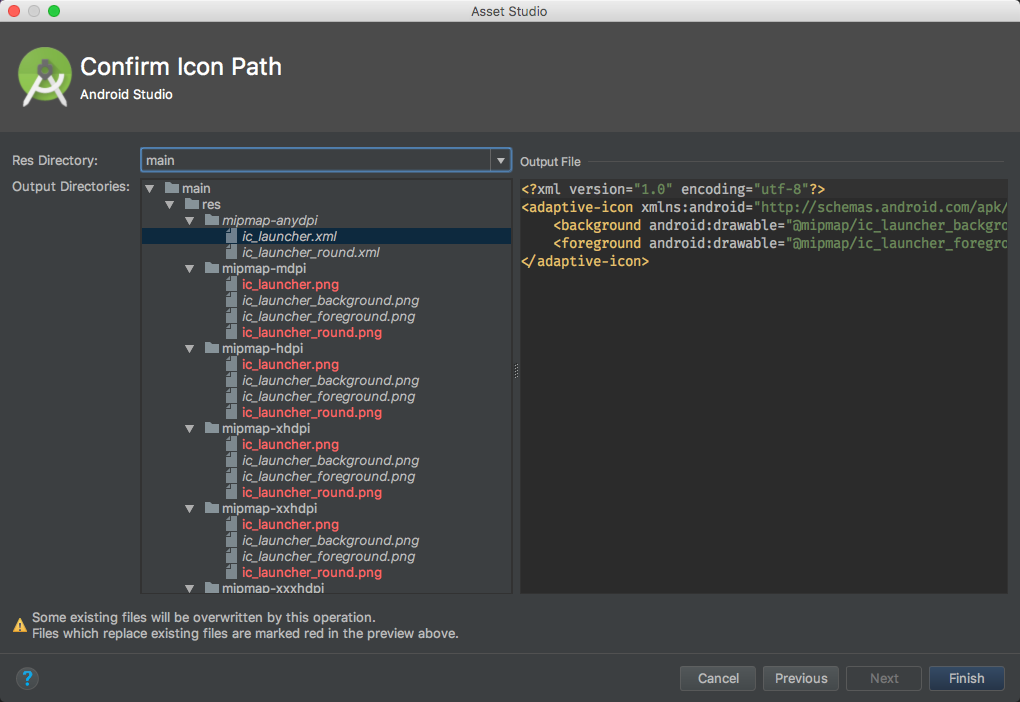Select ic_launcher_background.png under mipmap-hdpi
The image size is (1020, 702).
pyautogui.click(x=330, y=381)
